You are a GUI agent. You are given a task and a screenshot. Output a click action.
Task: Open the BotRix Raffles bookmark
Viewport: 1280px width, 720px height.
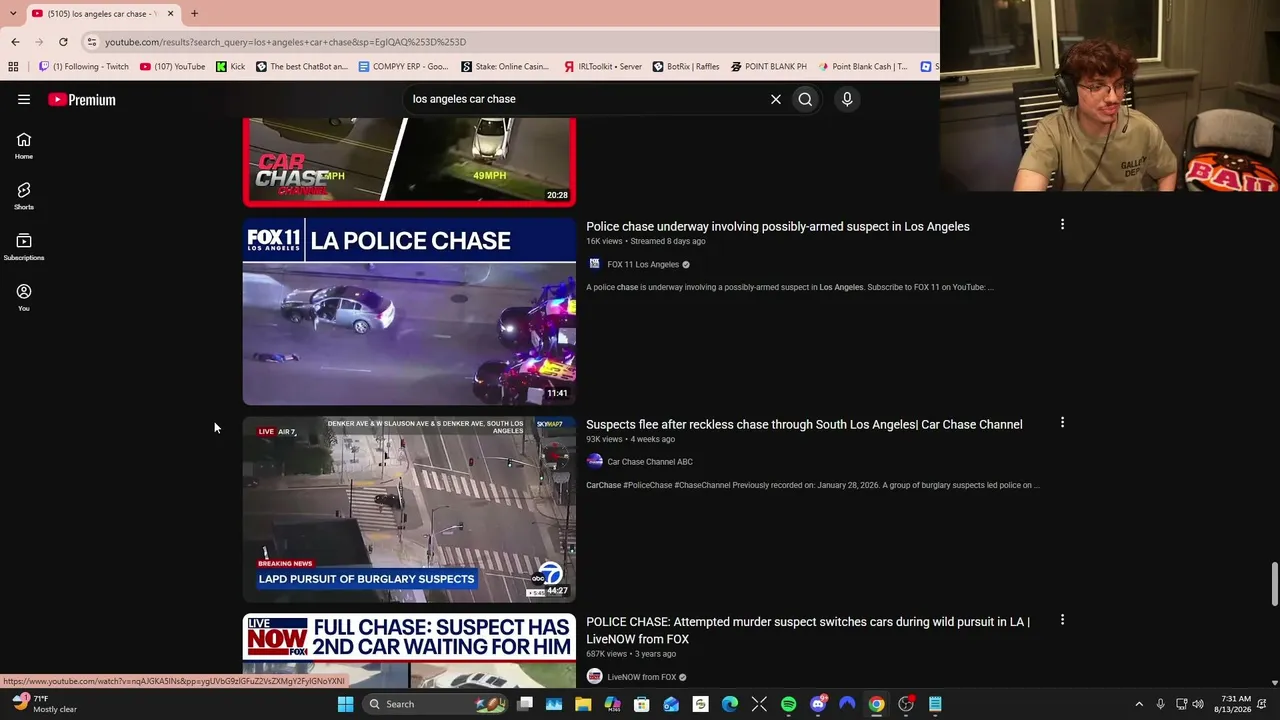point(686,67)
